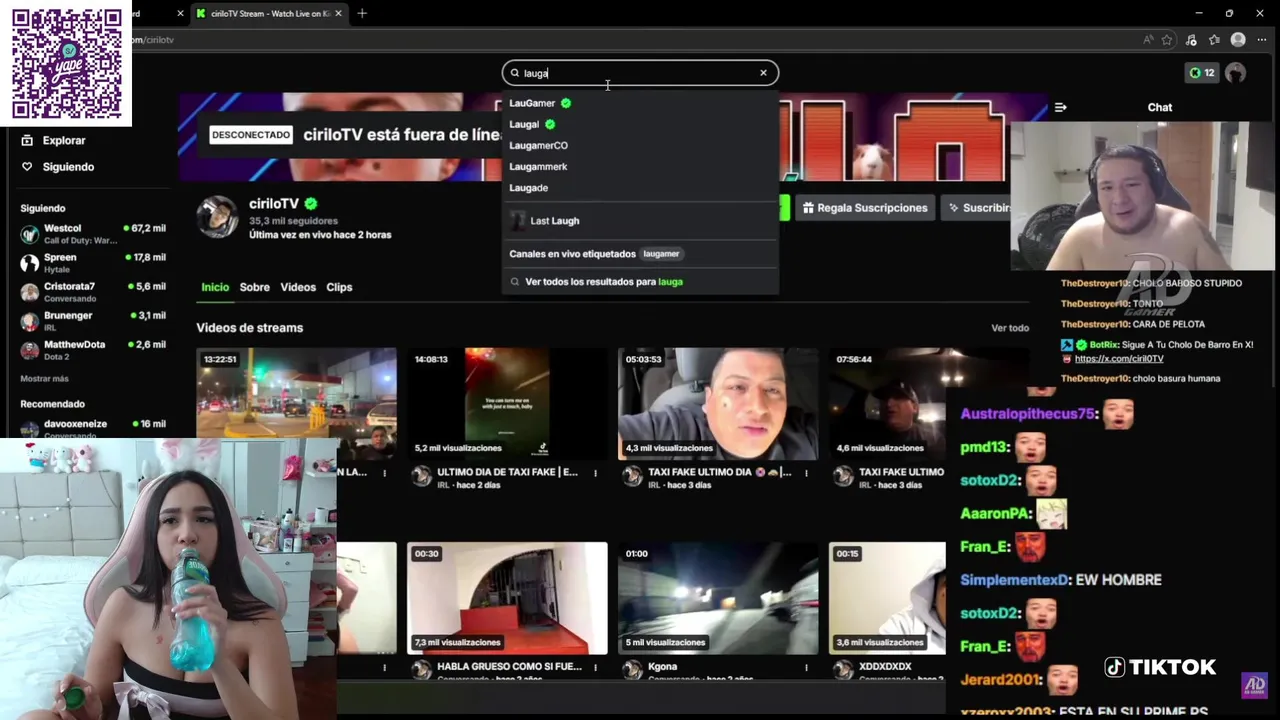Click the search field containing "lauga"
This screenshot has width=1280, height=720.
coord(640,73)
